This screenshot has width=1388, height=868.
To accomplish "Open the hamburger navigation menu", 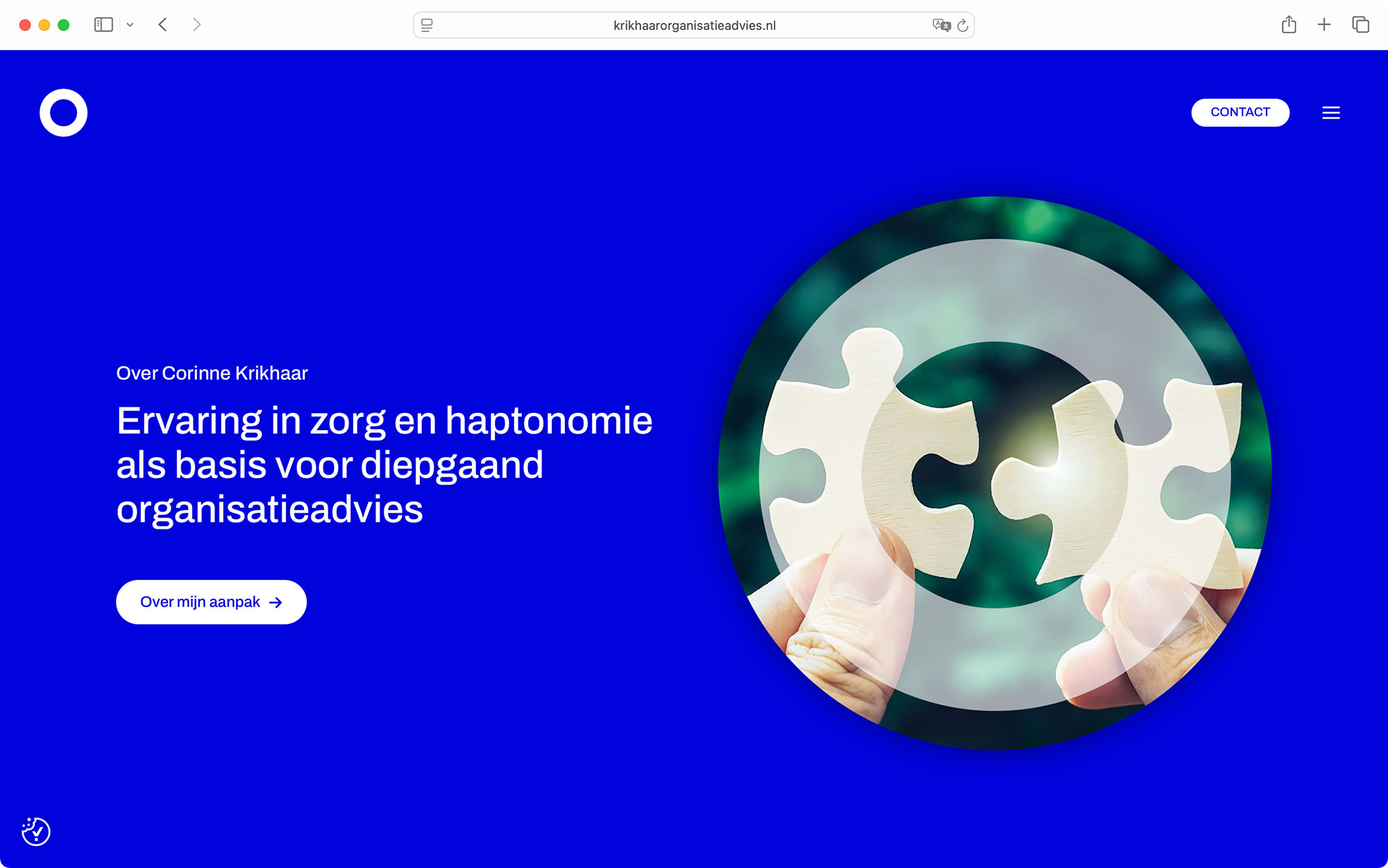I will (x=1331, y=112).
